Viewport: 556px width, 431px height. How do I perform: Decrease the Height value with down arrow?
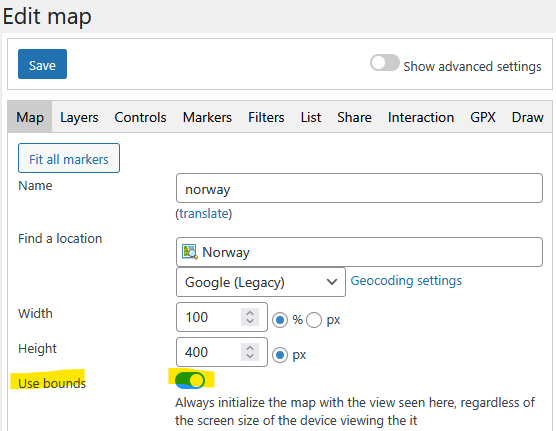[250, 356]
